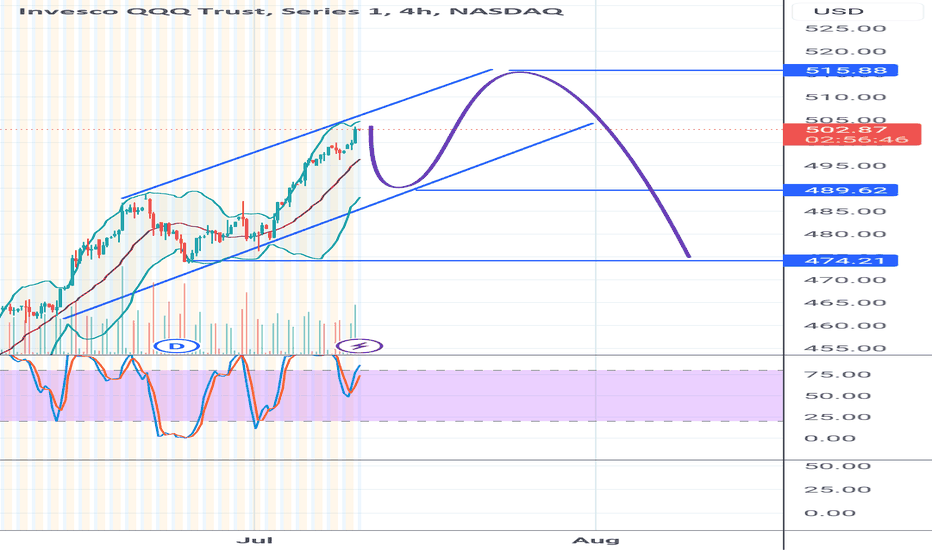Click the countdown timer 02:56:46
The image size is (932, 550).
click(857, 140)
